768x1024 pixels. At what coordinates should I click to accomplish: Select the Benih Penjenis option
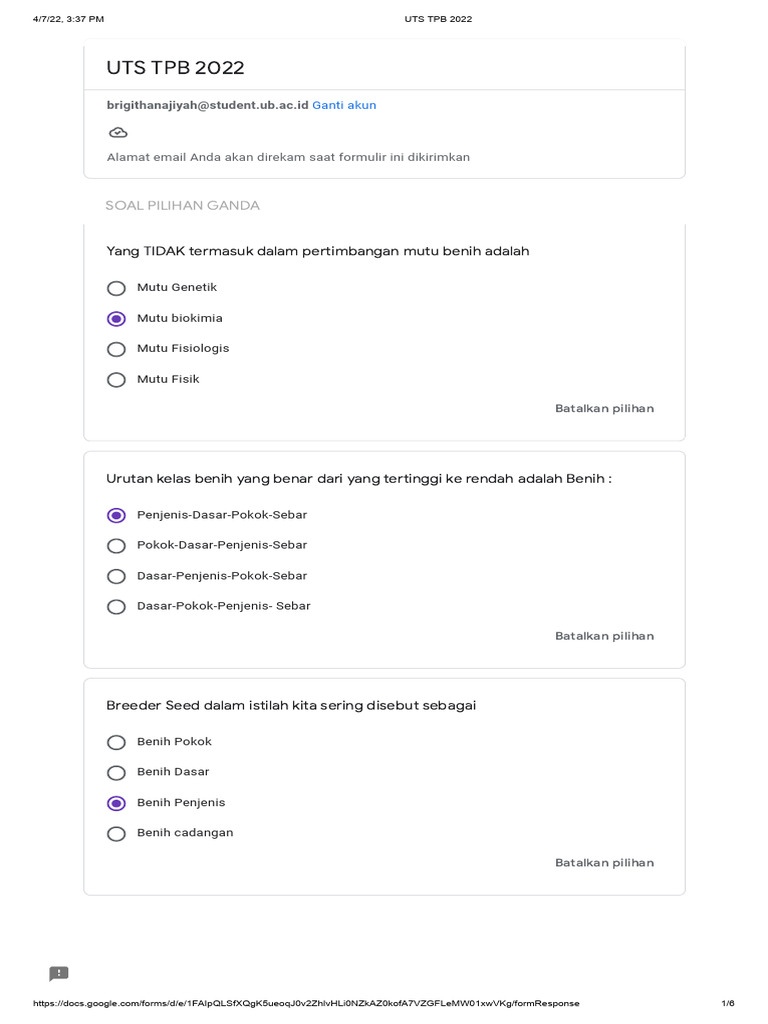[117, 803]
